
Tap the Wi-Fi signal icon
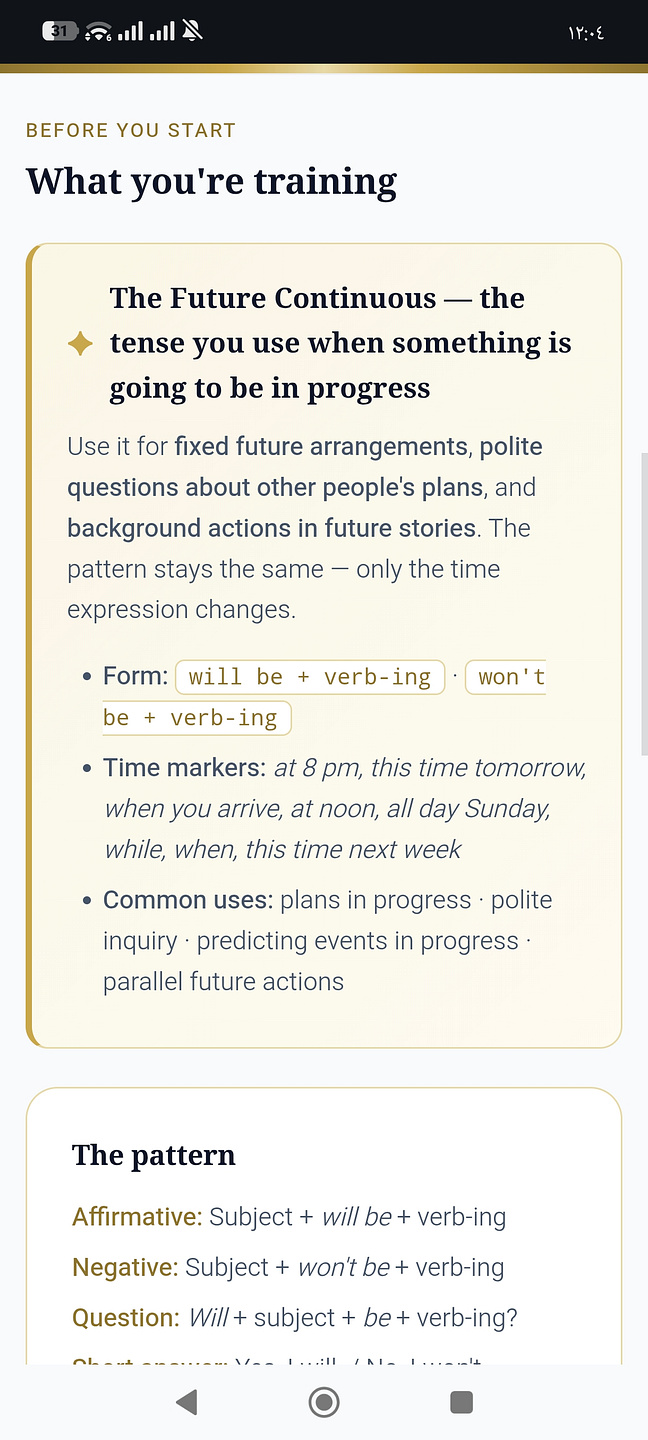coord(98,32)
